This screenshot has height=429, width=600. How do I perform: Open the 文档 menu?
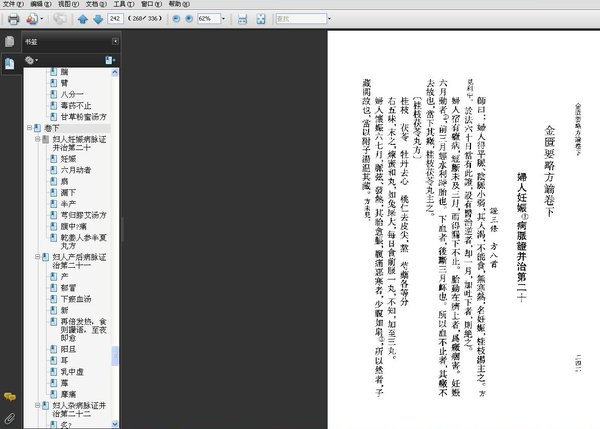pyautogui.click(x=96, y=4)
